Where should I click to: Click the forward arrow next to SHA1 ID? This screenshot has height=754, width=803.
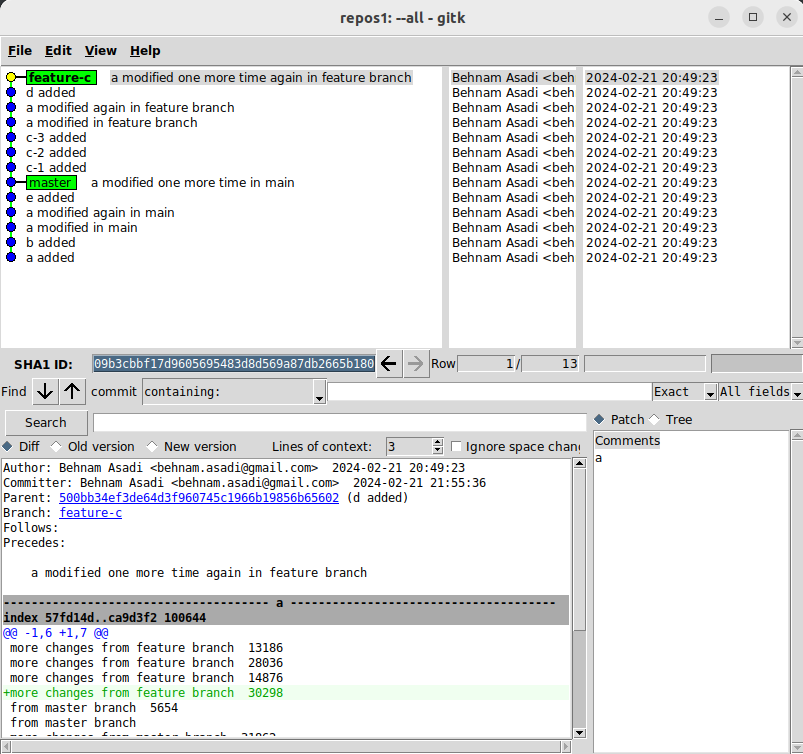click(415, 364)
